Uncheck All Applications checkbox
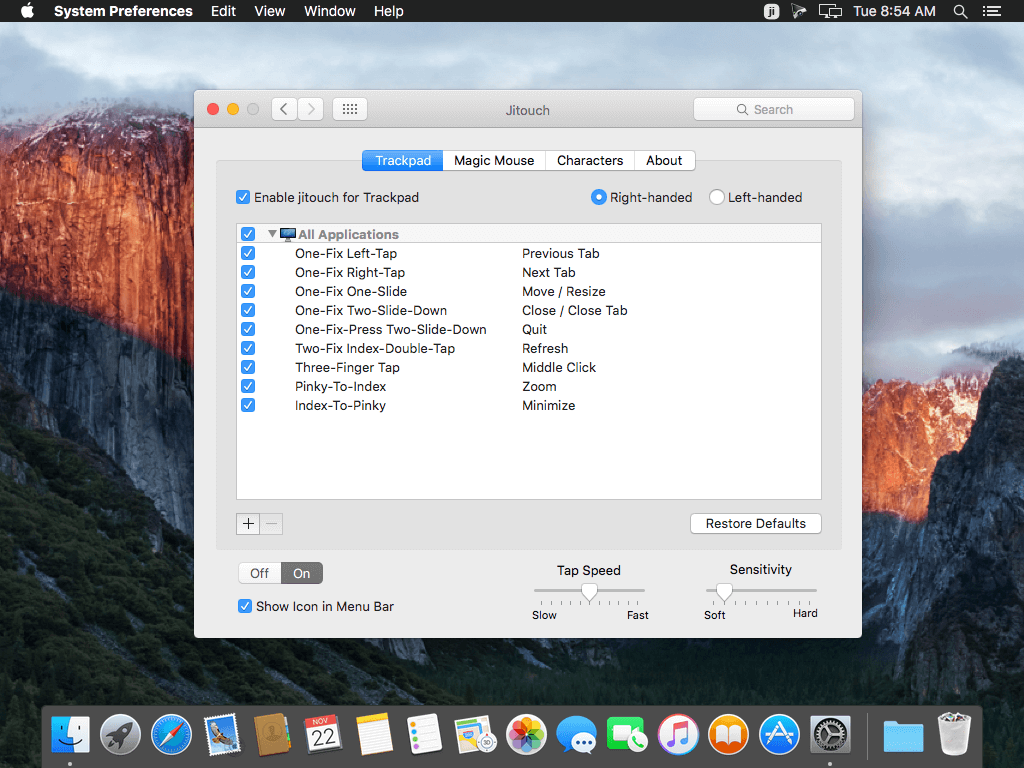The image size is (1024, 768). click(248, 234)
